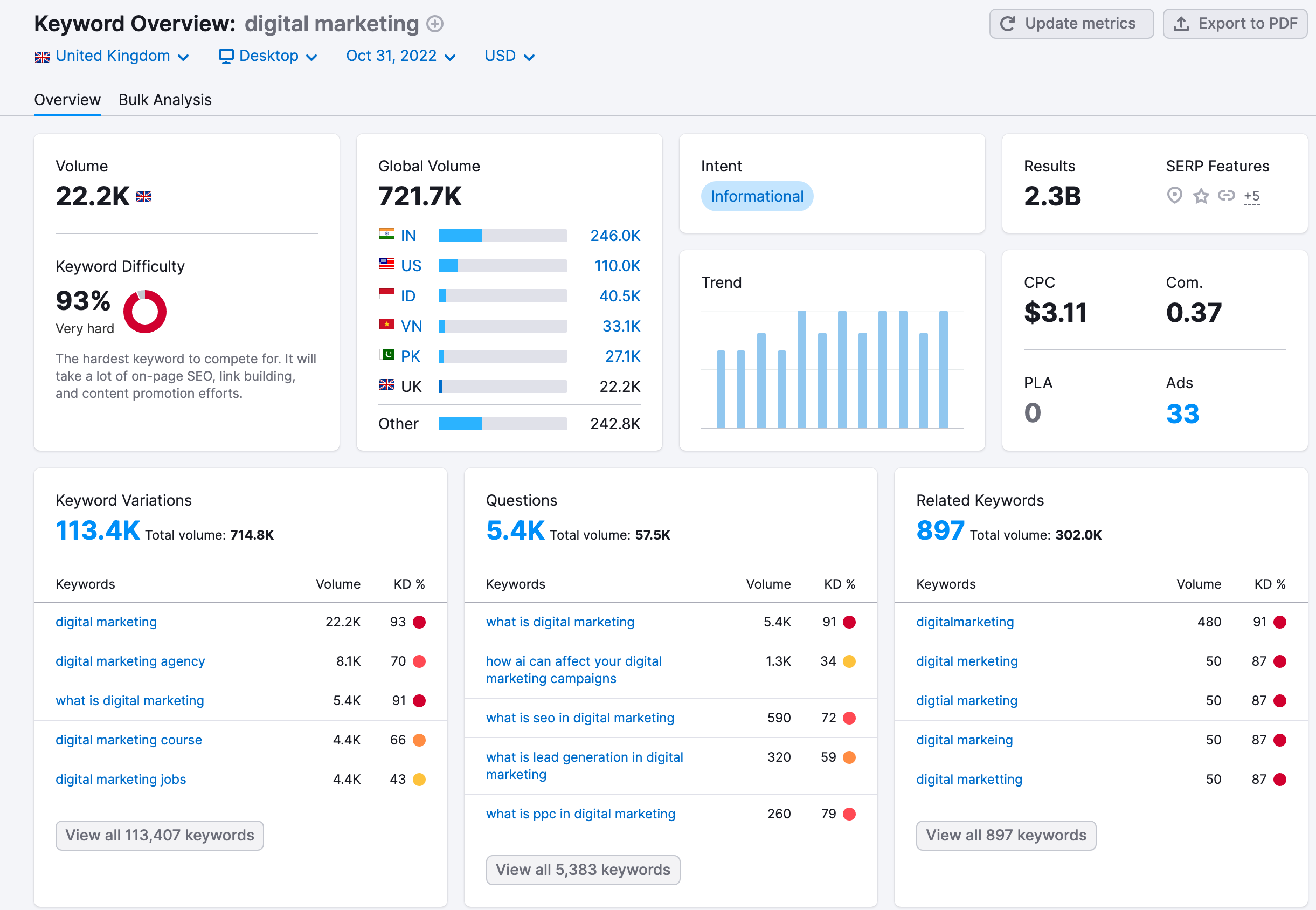1316x910 pixels.
Task: Click the Other volume progress bar
Action: tap(503, 424)
